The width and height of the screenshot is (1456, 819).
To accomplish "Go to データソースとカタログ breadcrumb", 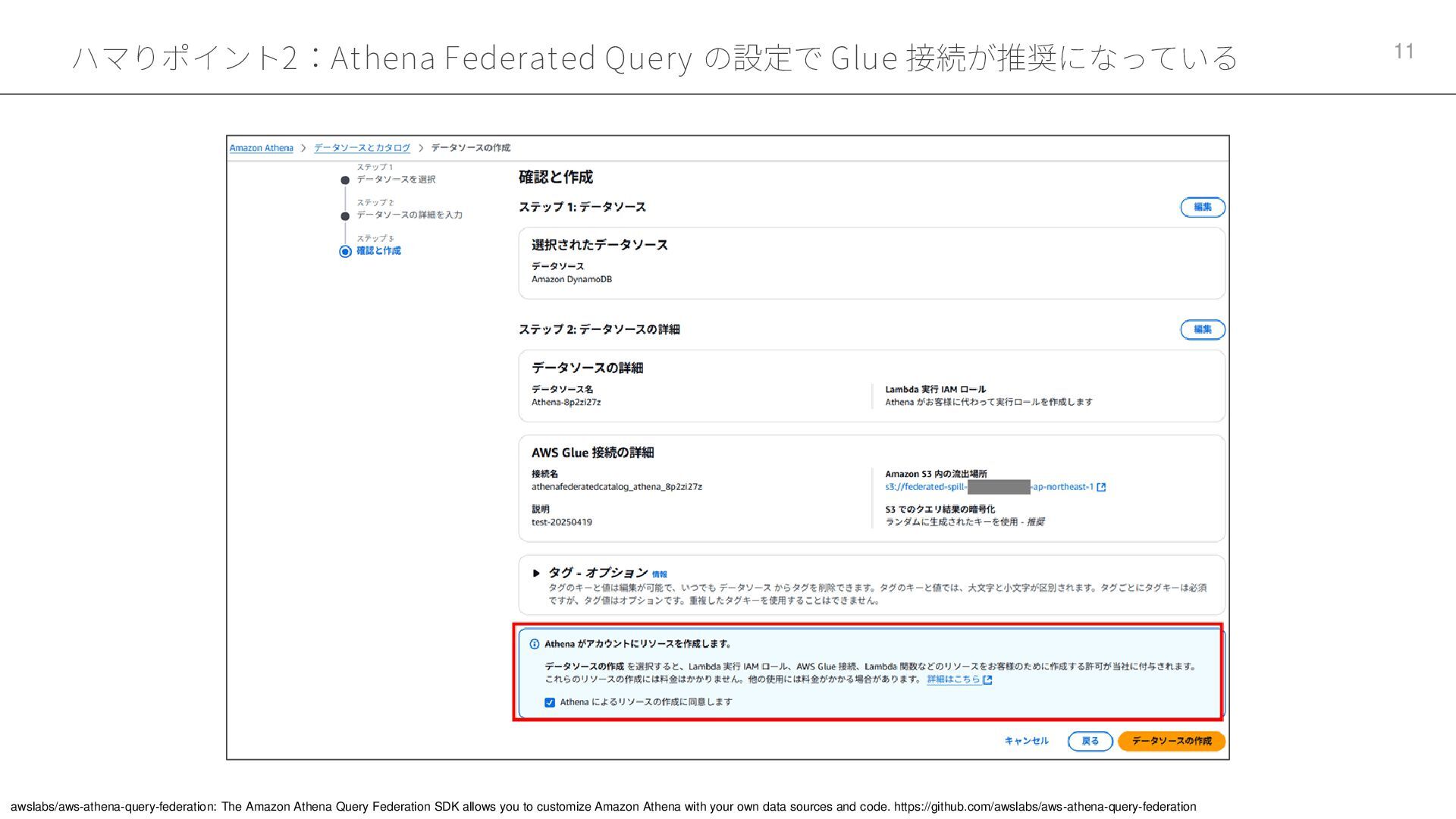I will (362, 148).
